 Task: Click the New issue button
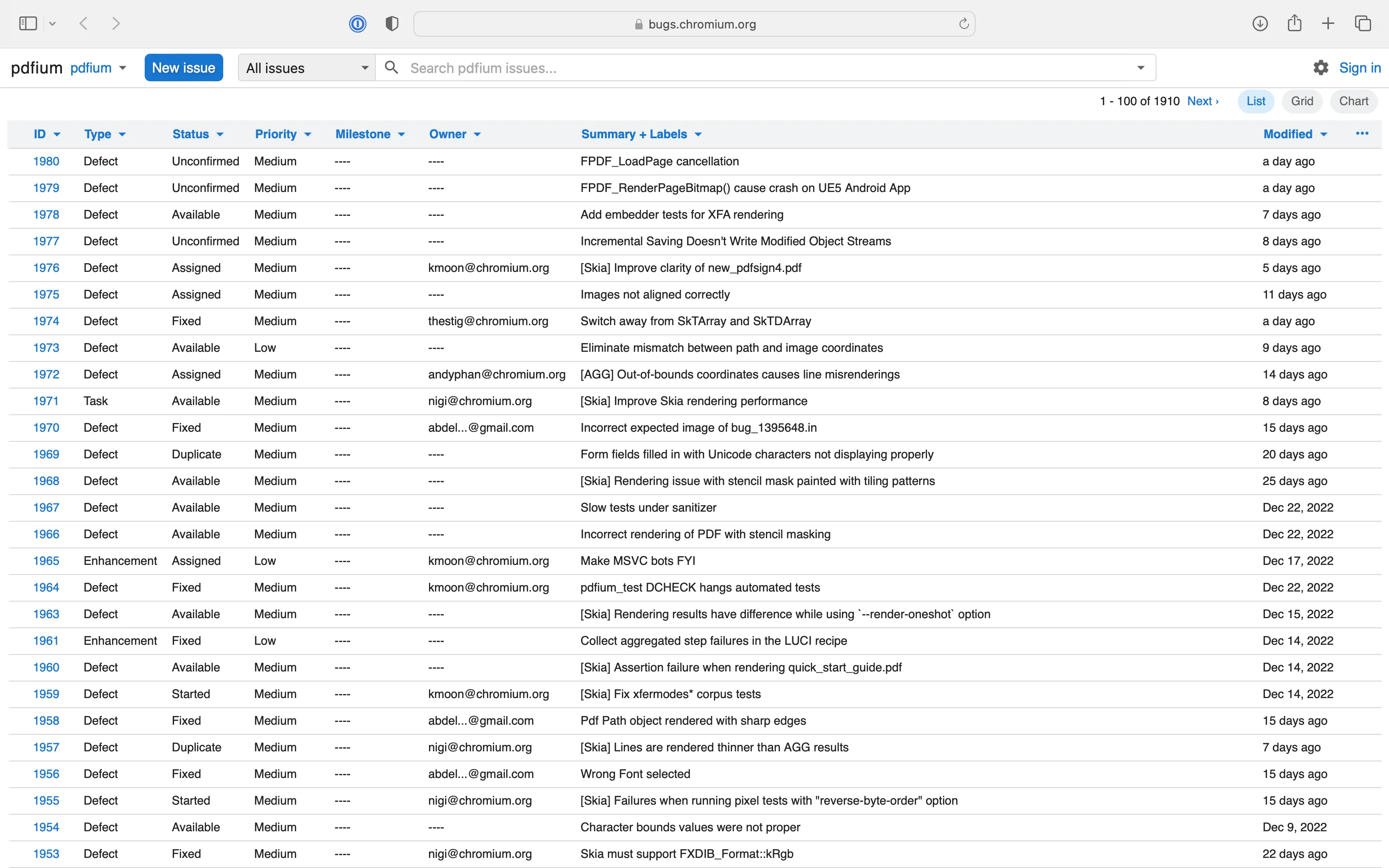pyautogui.click(x=184, y=67)
